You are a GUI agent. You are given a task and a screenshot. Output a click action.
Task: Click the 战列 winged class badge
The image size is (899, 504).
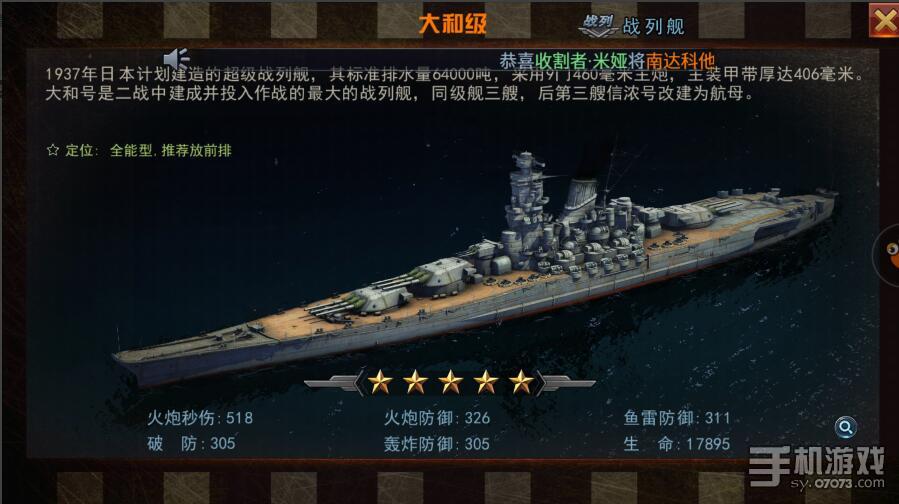598,25
